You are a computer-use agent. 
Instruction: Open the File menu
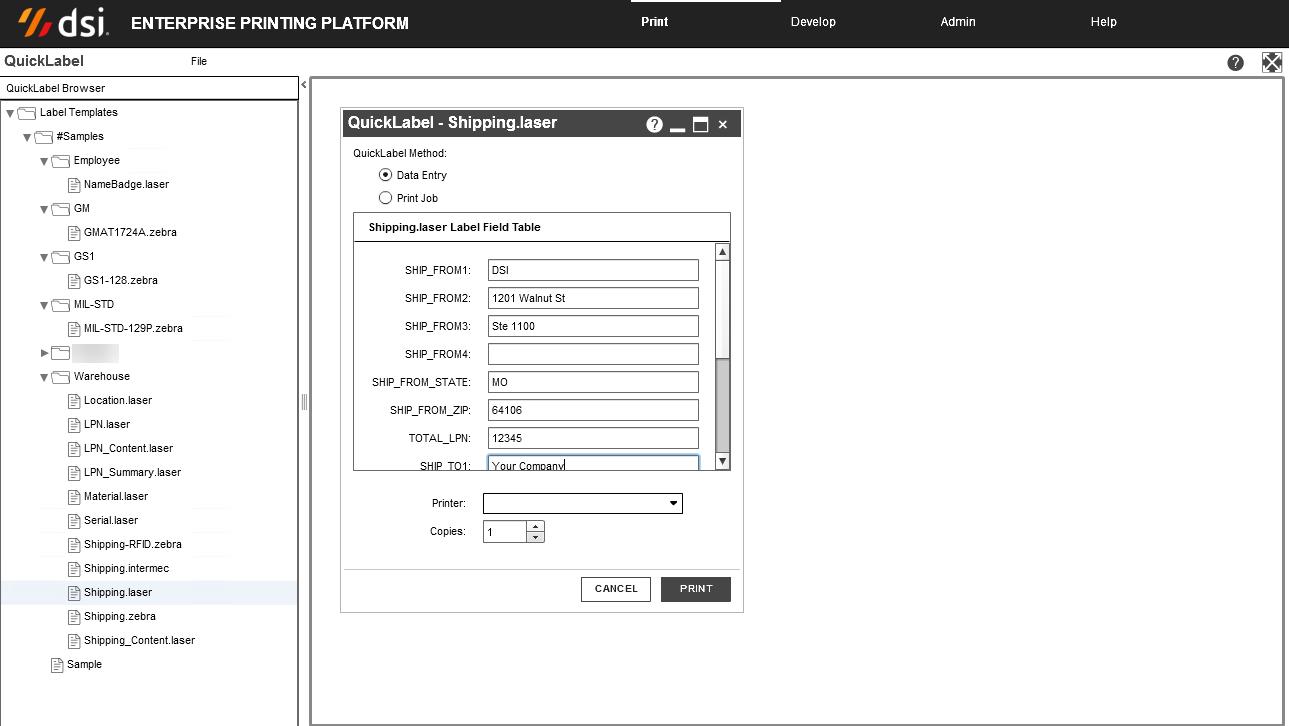[199, 62]
